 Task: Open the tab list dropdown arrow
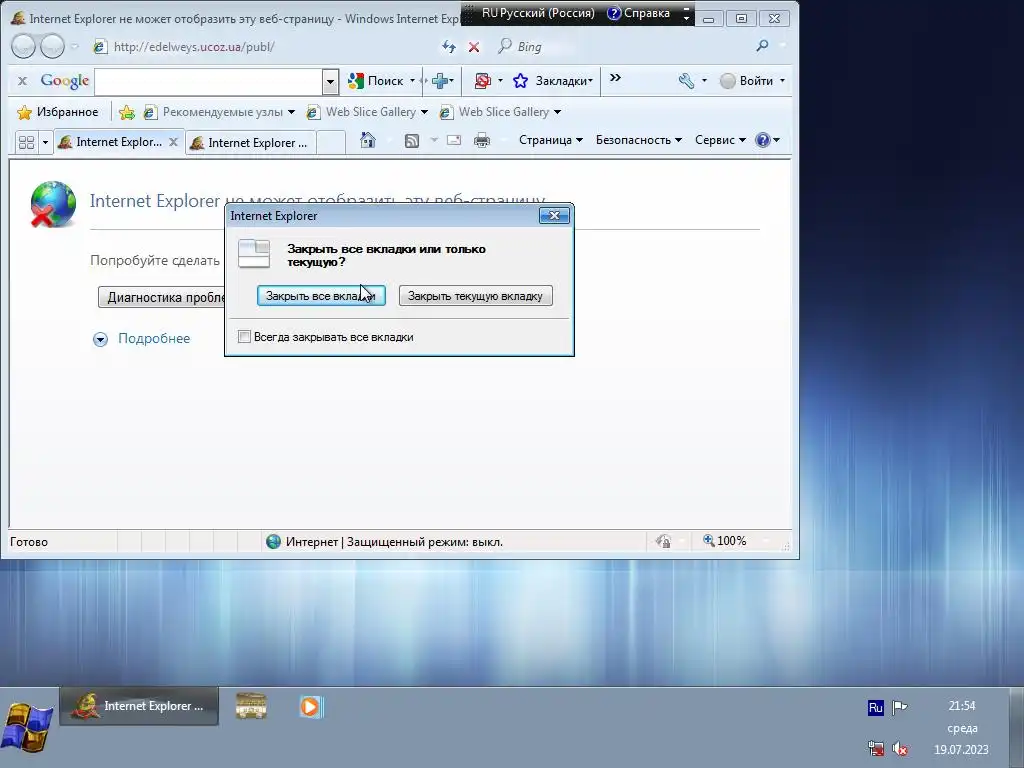pos(45,142)
